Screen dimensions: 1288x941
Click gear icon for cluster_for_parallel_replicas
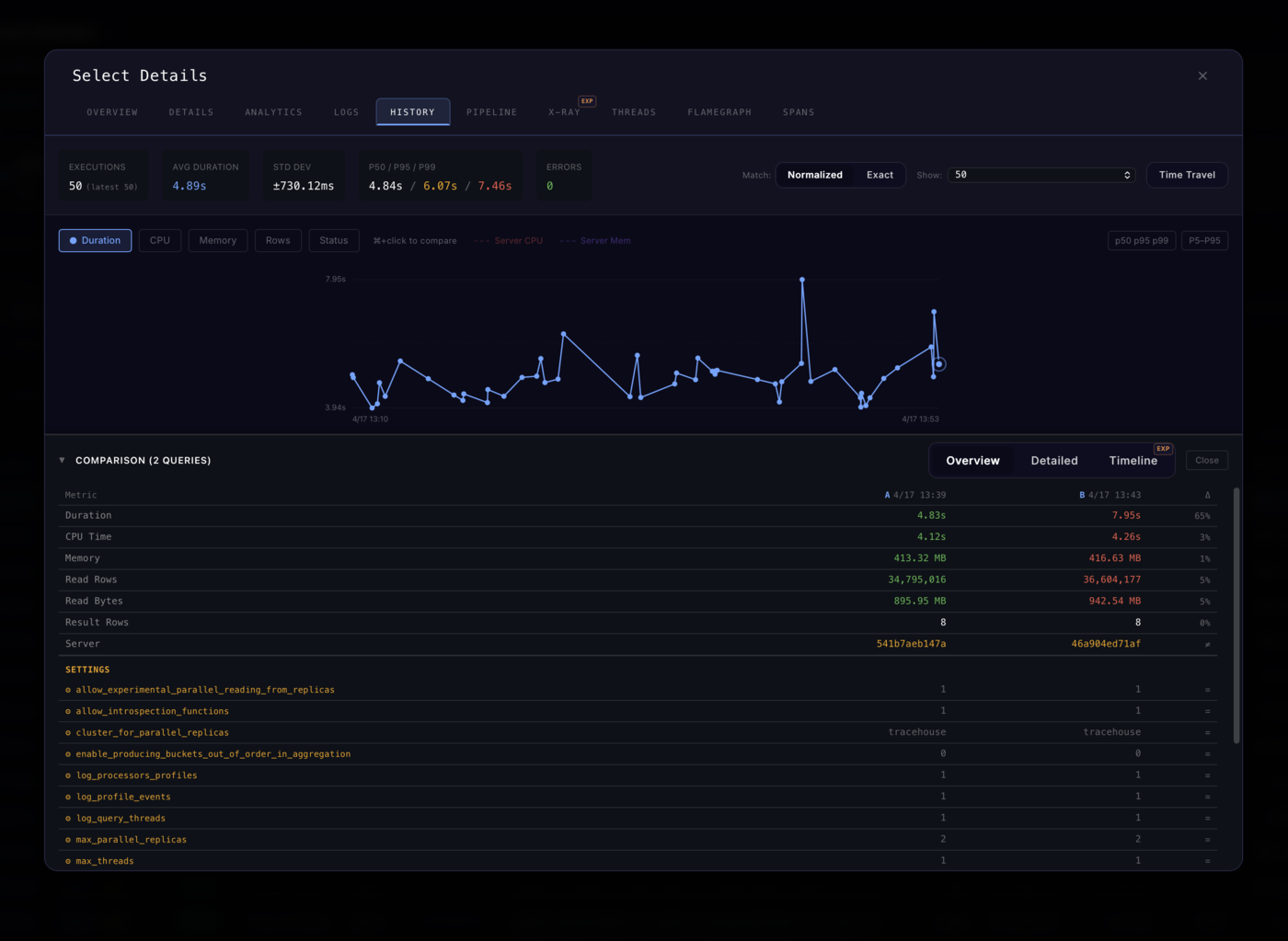pos(68,732)
